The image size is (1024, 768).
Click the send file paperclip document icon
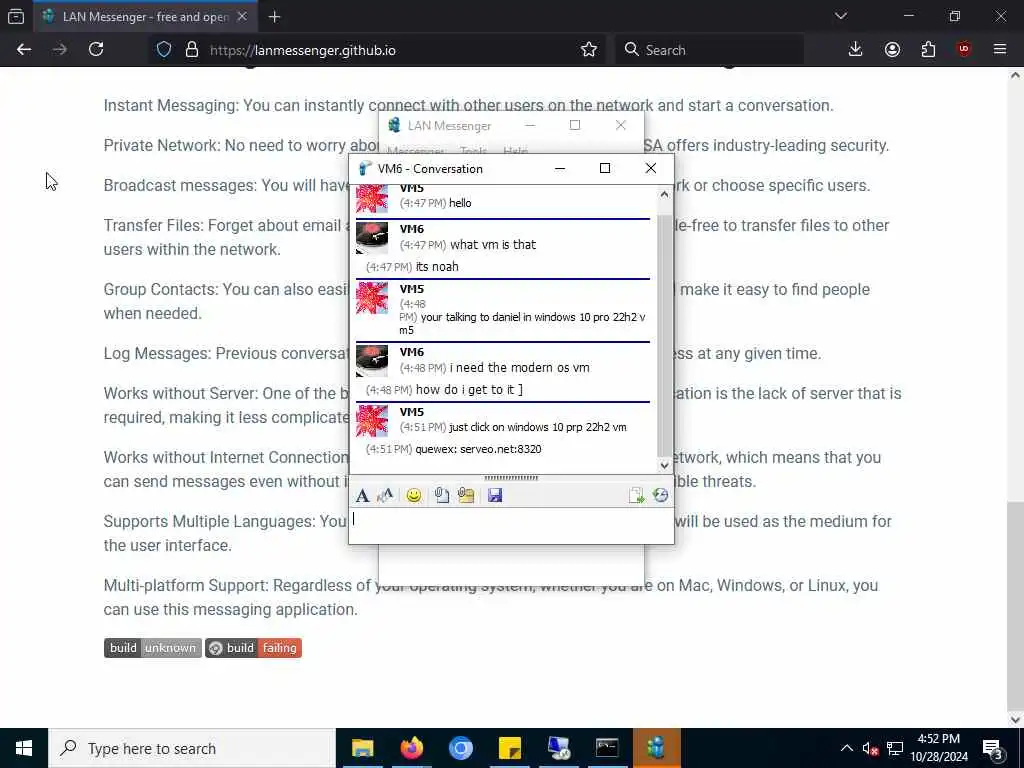pyautogui.click(x=441, y=496)
